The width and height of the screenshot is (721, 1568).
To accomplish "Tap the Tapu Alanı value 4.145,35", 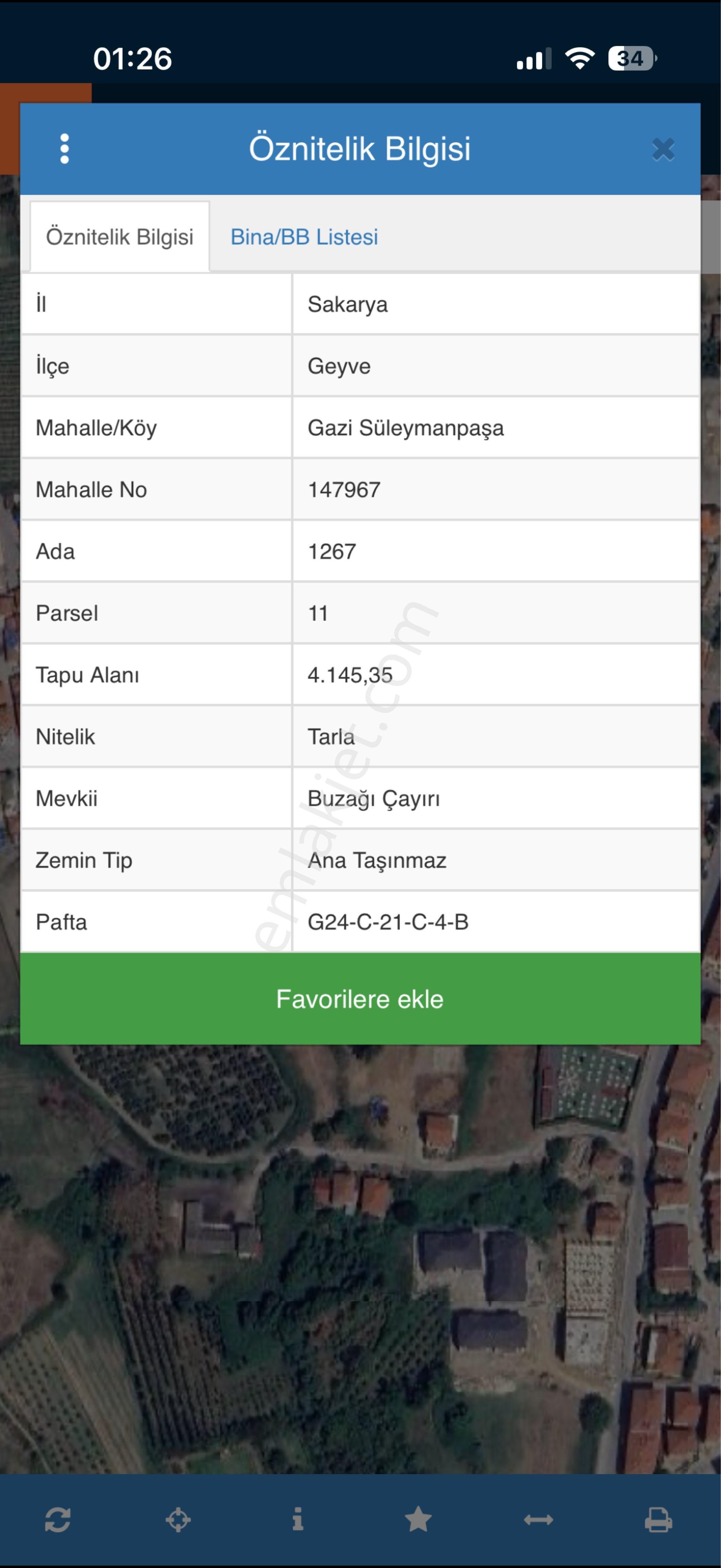I will point(350,675).
